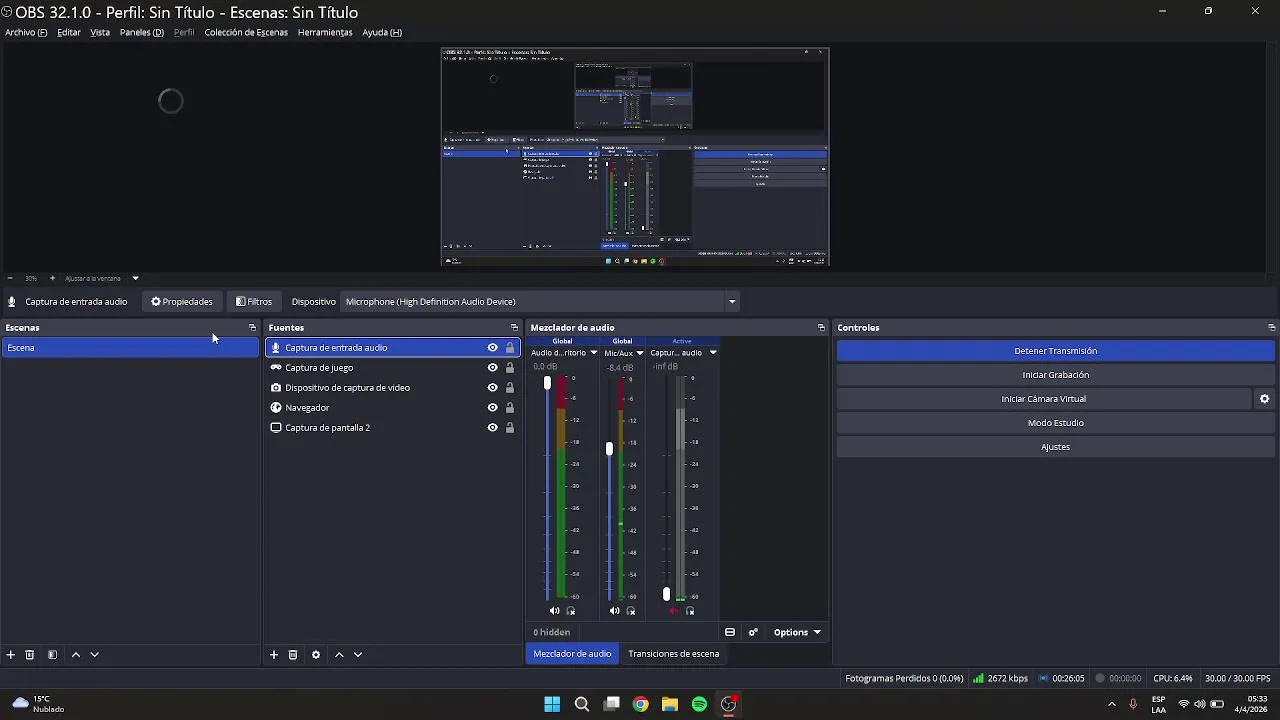The width and height of the screenshot is (1280, 720).
Task: Hide Captura de pantalla 2 source
Action: point(492,428)
